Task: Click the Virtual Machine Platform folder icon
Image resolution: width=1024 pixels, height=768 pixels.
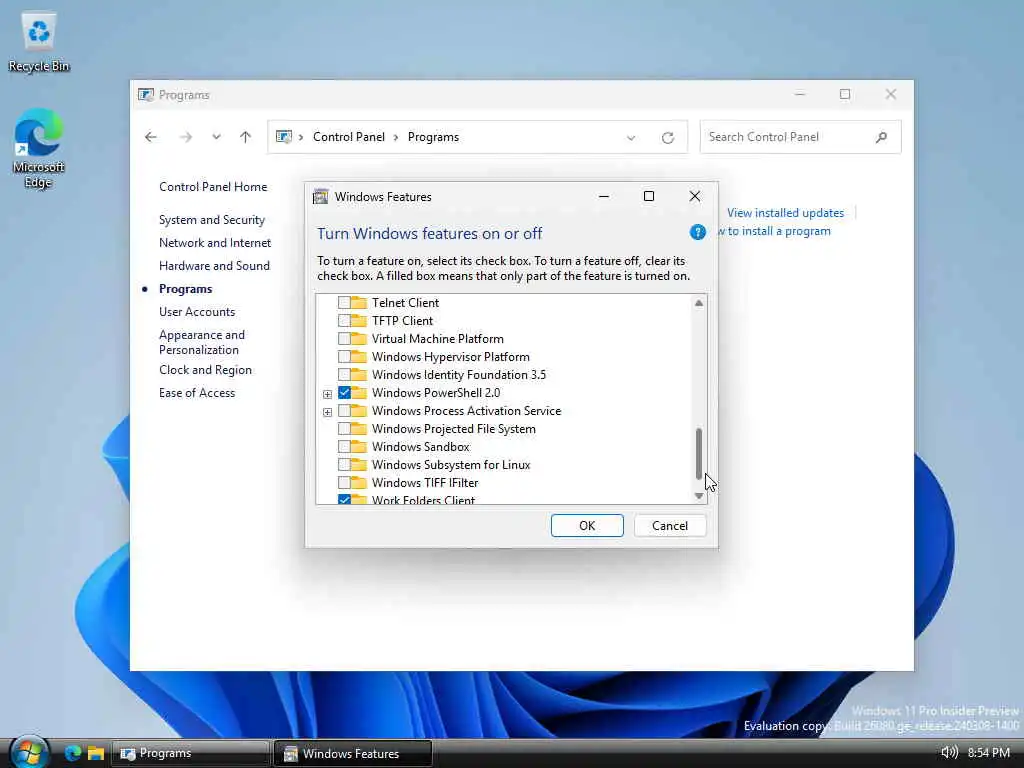Action: pos(358,338)
